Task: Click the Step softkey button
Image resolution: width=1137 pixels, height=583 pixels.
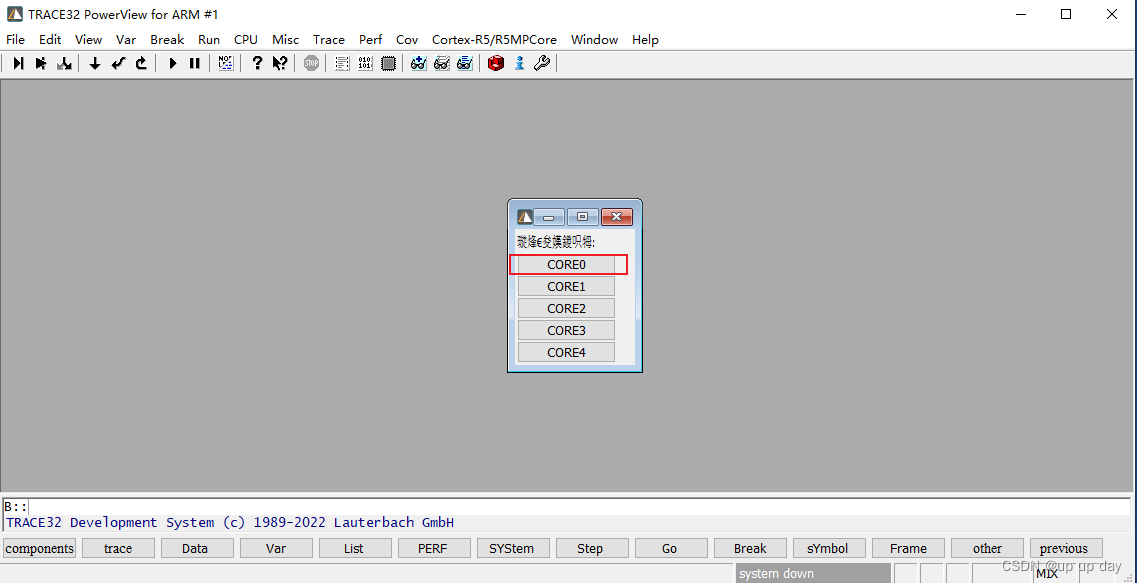Action: coord(592,548)
